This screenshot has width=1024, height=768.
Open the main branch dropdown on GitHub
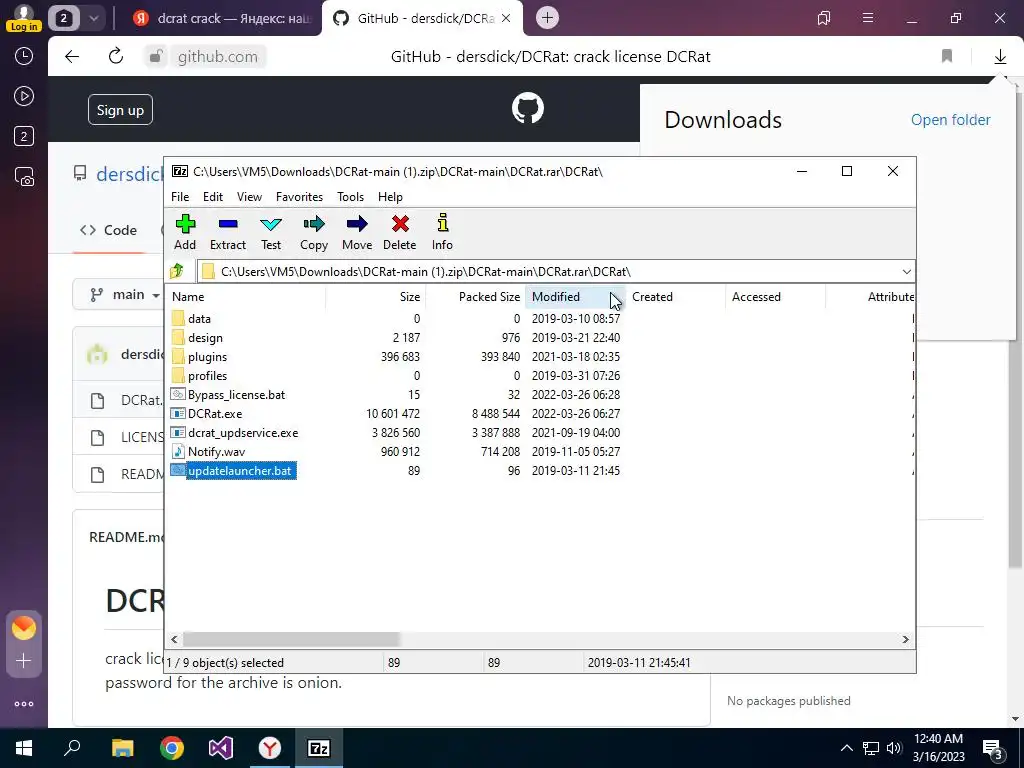pyautogui.click(x=124, y=295)
